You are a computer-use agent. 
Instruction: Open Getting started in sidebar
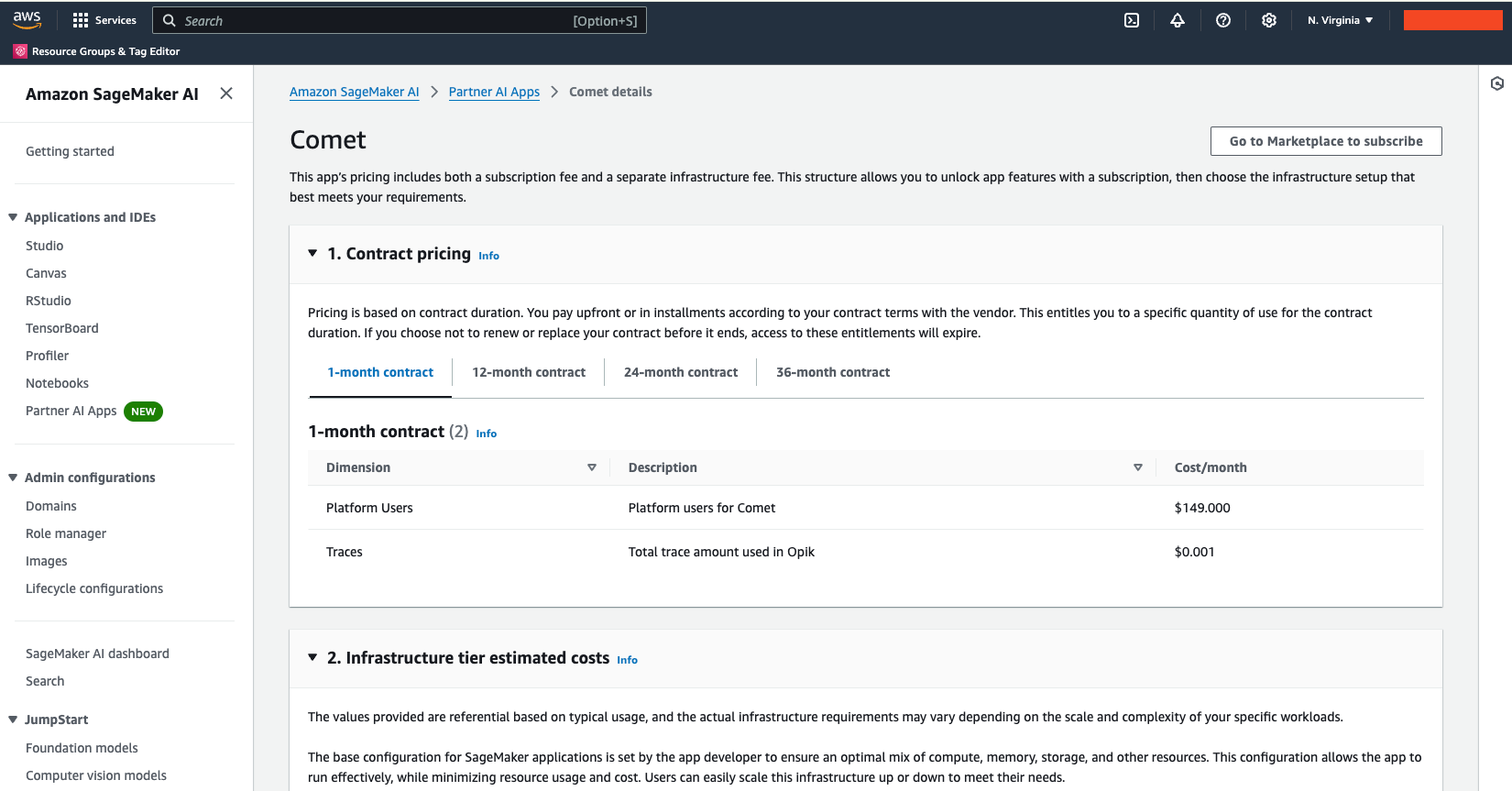coord(70,151)
